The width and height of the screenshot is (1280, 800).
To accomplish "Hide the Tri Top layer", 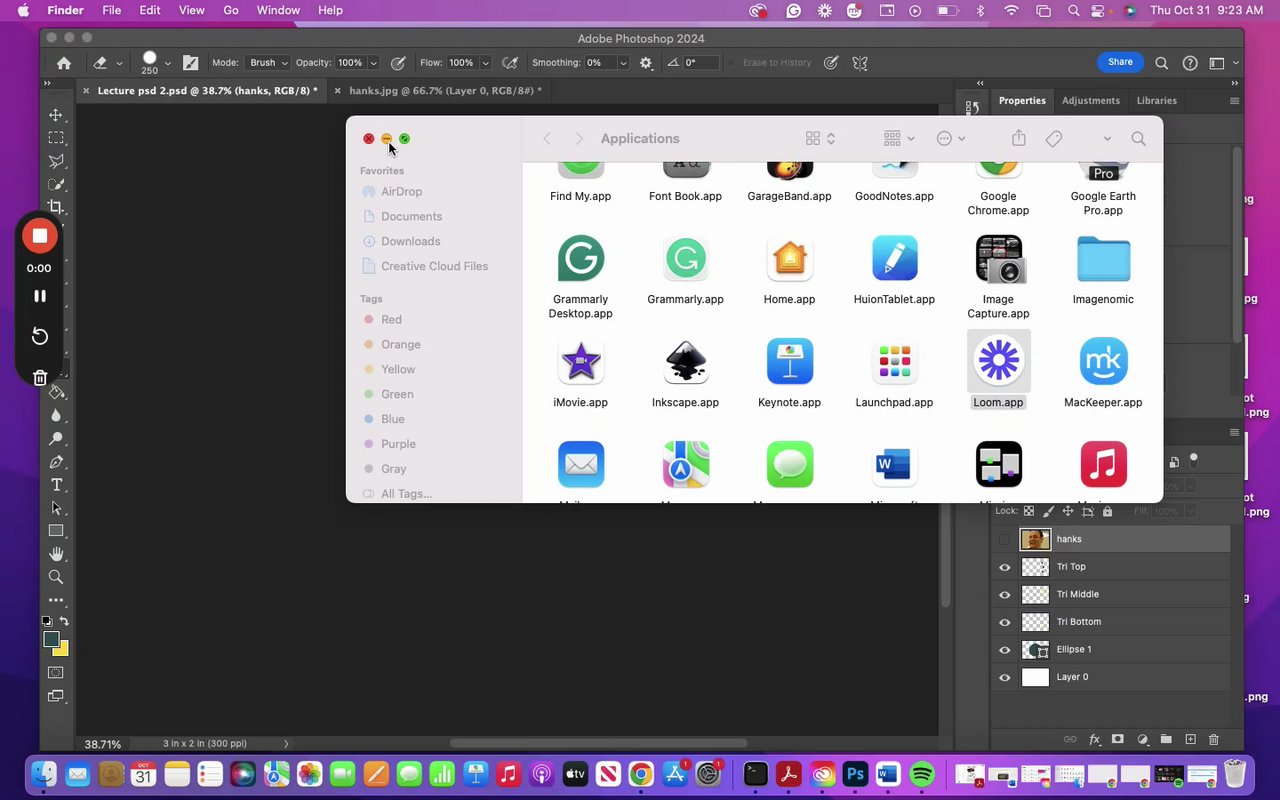I will [1004, 567].
